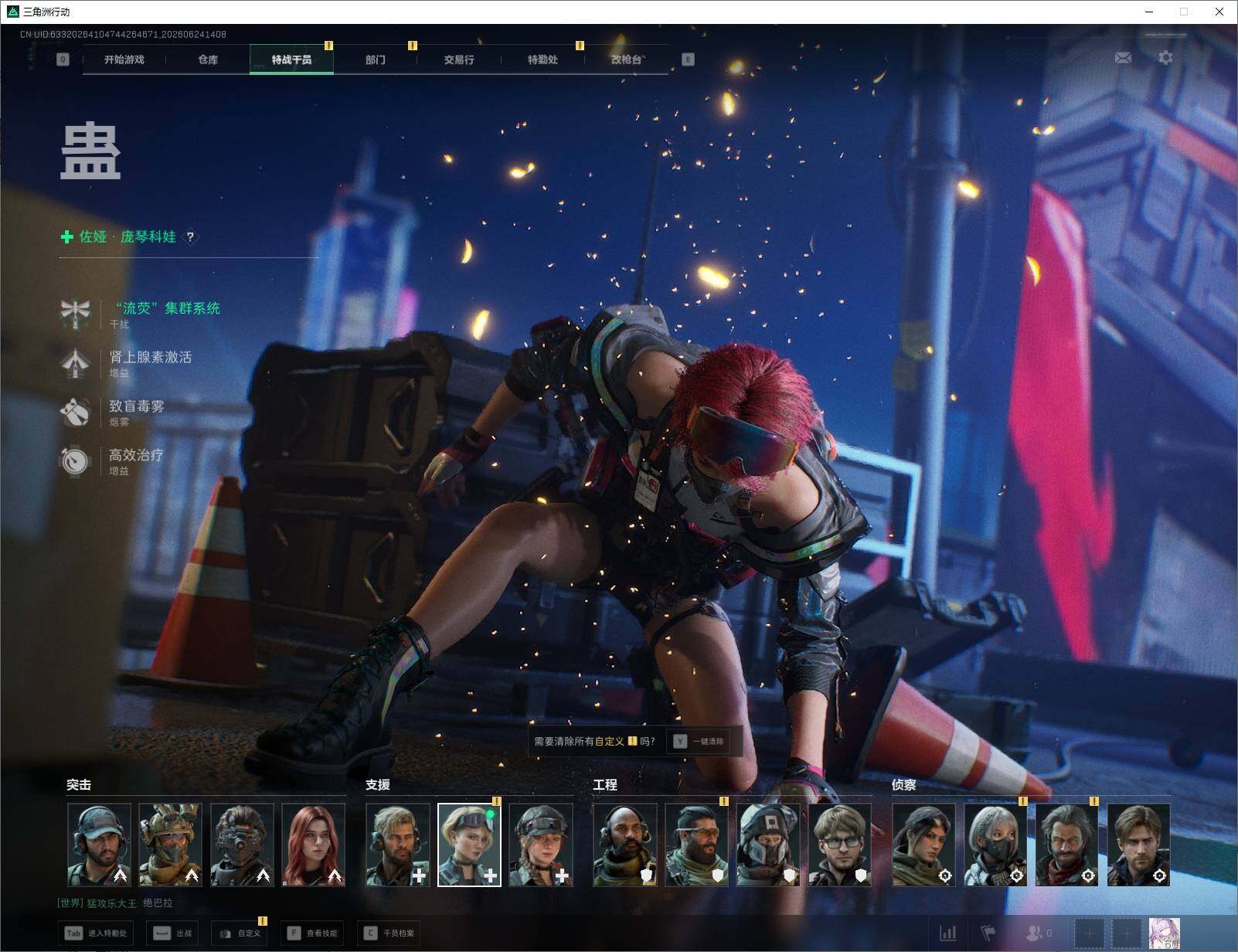Click the 侦察 class heading
Viewport: 1238px width, 952px height.
904,784
